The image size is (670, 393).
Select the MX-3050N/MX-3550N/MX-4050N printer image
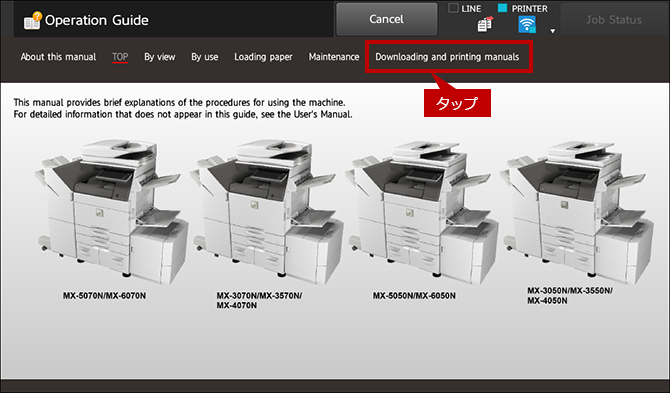point(578,212)
